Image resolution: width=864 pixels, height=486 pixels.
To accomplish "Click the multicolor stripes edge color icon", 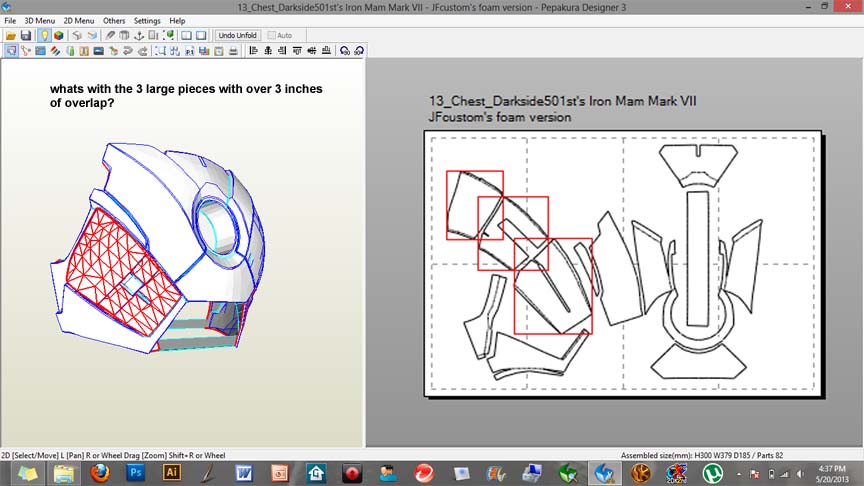I will pos(55,51).
